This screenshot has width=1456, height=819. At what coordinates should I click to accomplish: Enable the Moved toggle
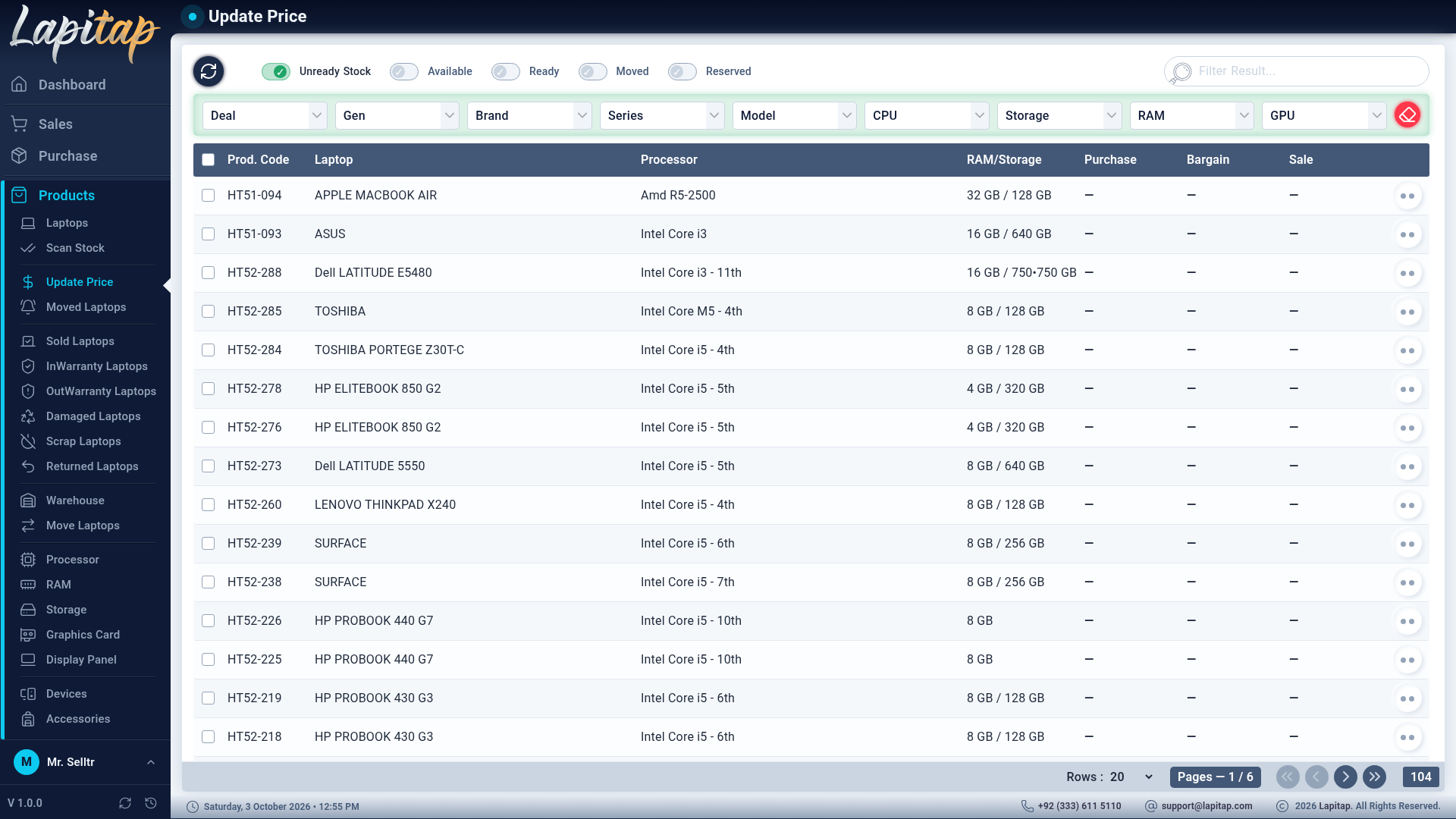tap(593, 71)
